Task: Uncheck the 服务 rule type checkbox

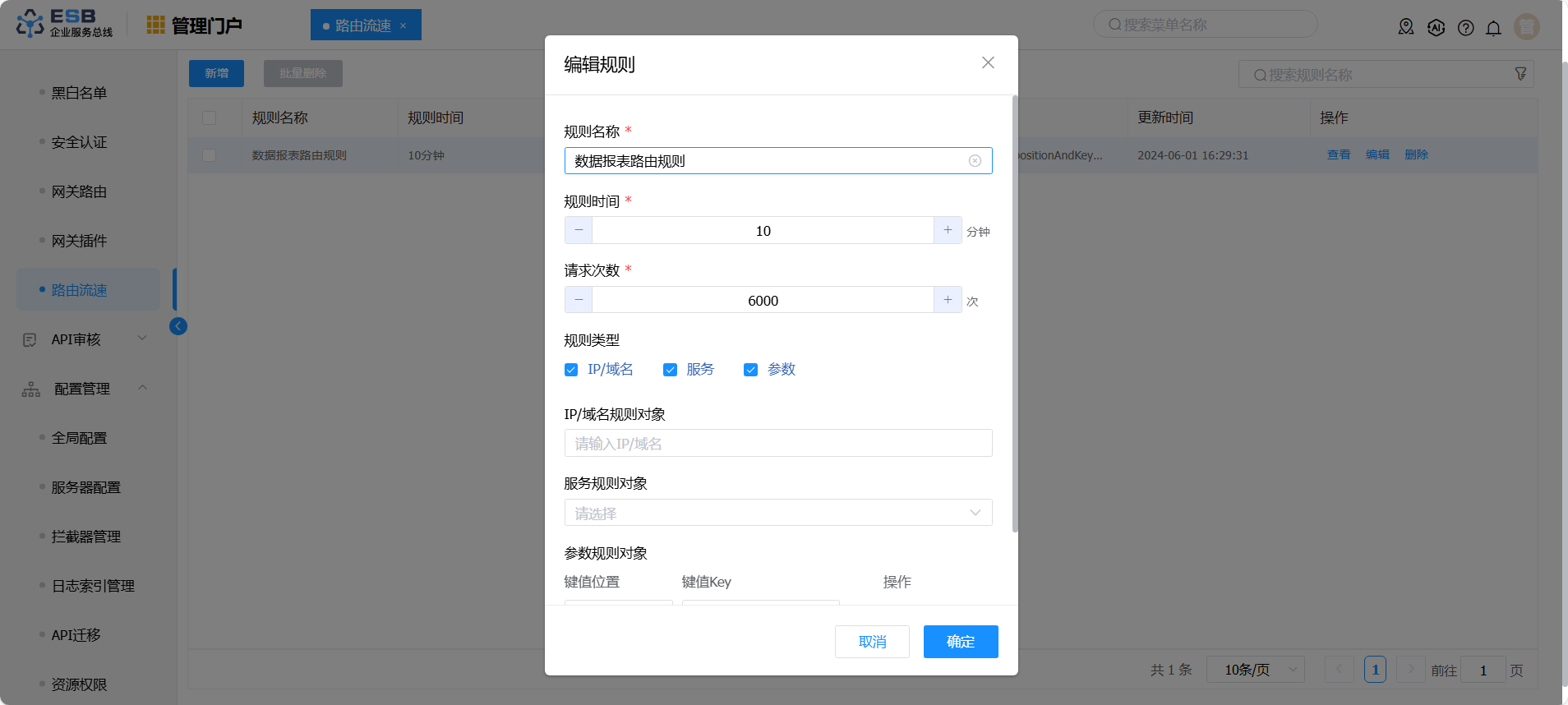Action: pos(670,370)
